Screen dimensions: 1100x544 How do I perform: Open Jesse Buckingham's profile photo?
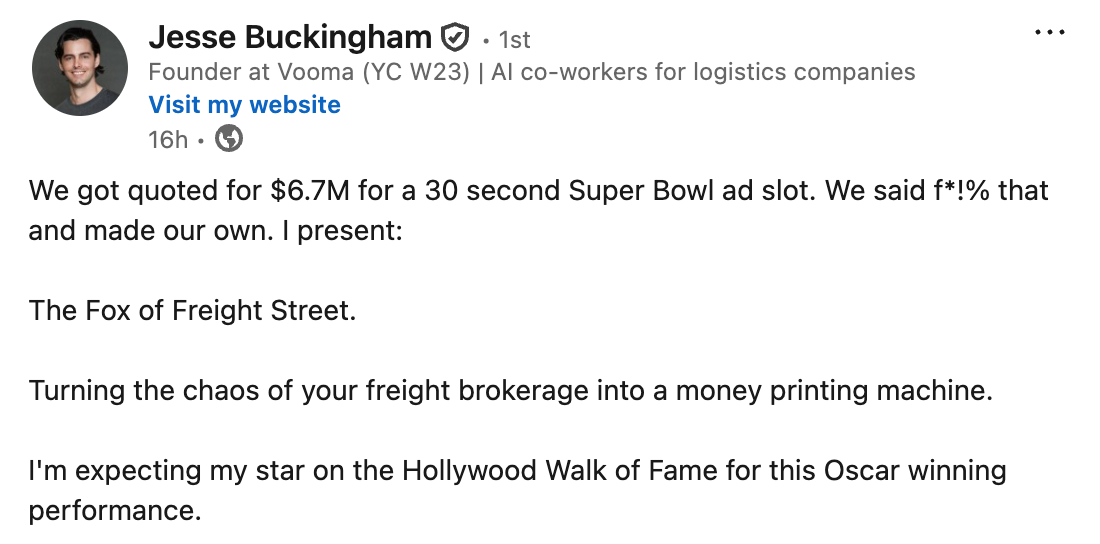pos(80,68)
